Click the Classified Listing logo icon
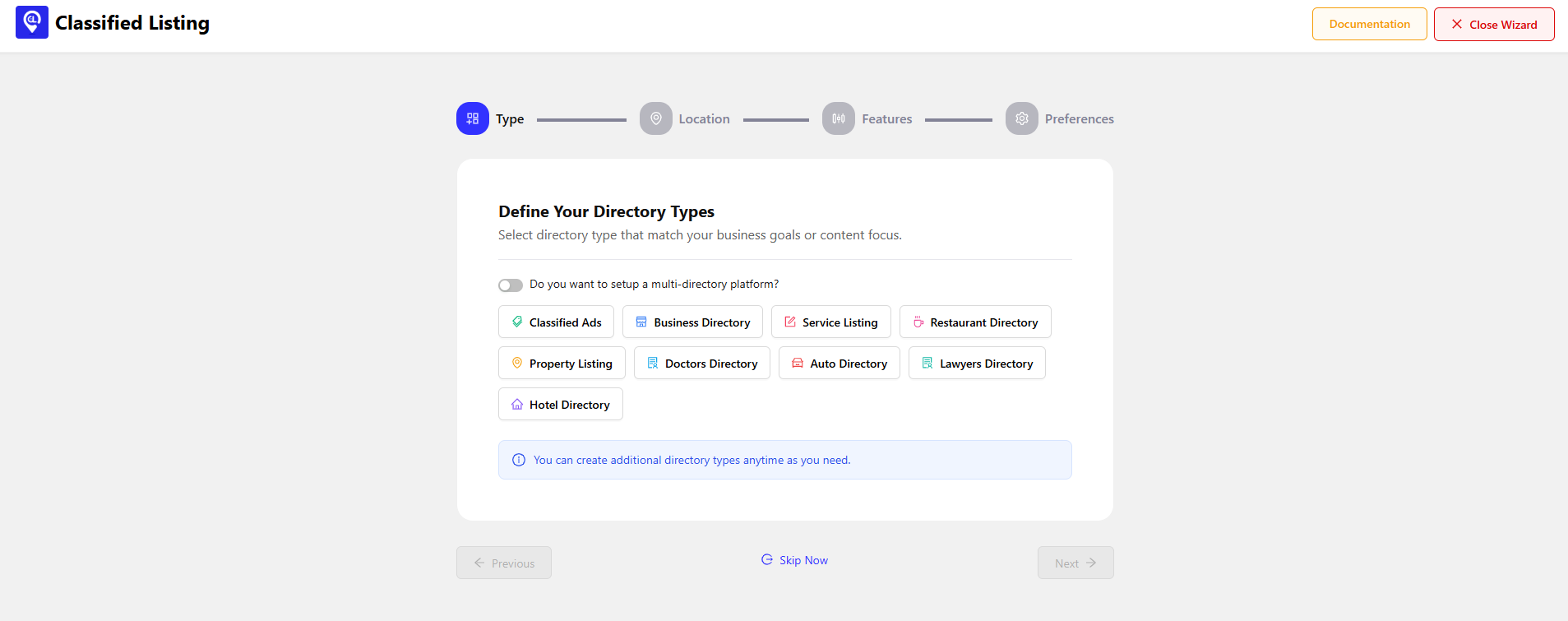 click(x=32, y=22)
